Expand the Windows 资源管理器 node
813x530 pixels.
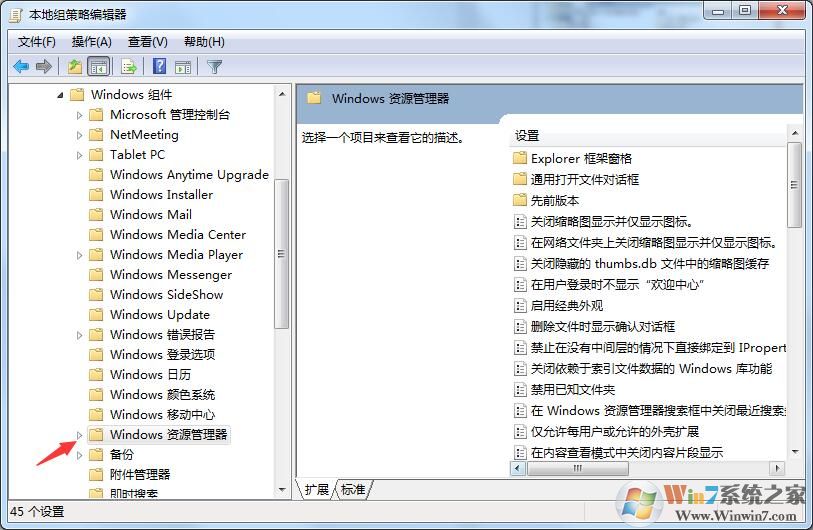tap(79, 435)
